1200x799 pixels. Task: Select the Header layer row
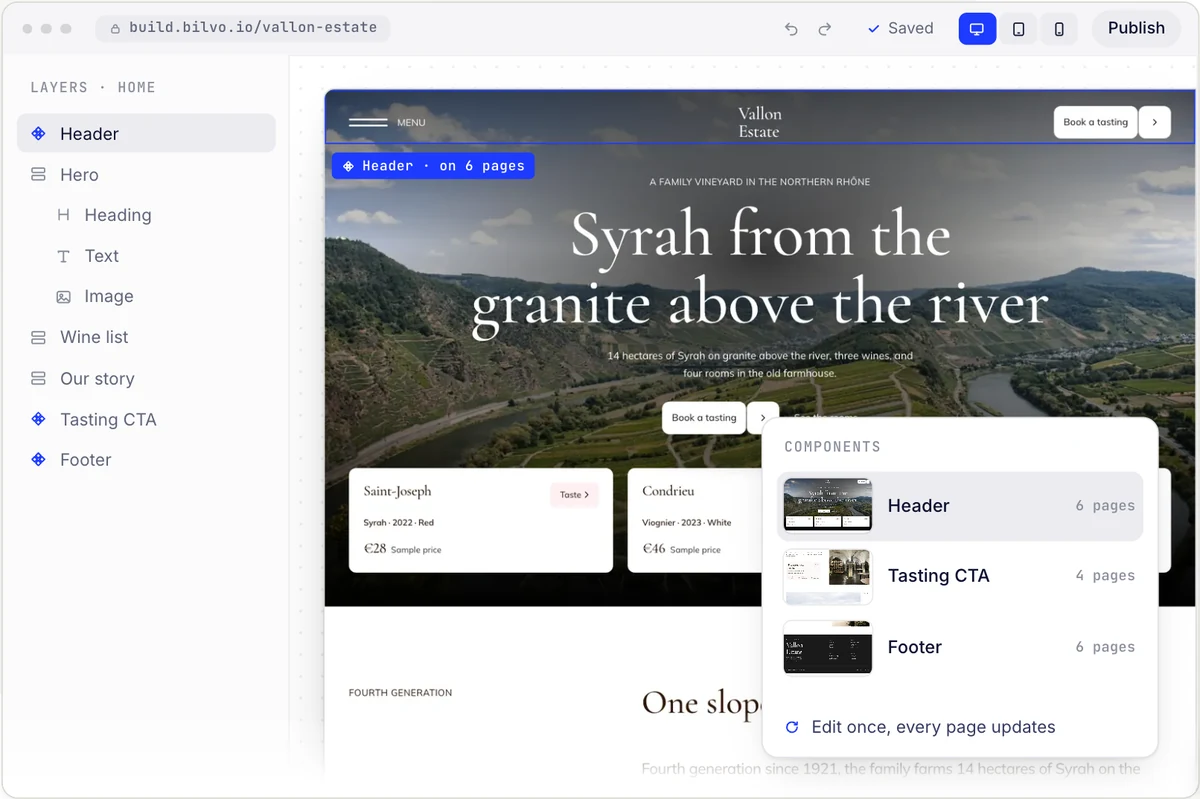click(146, 133)
